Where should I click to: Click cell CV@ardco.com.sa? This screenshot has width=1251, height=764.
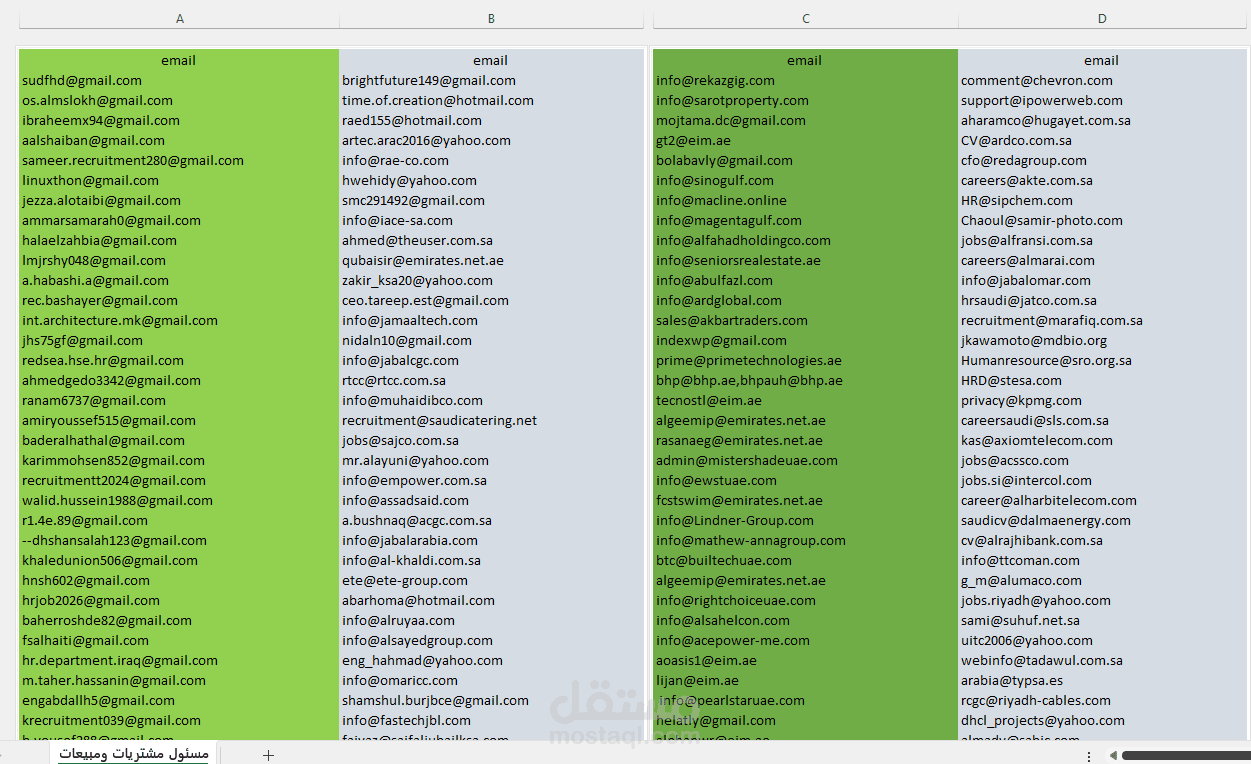point(1102,140)
